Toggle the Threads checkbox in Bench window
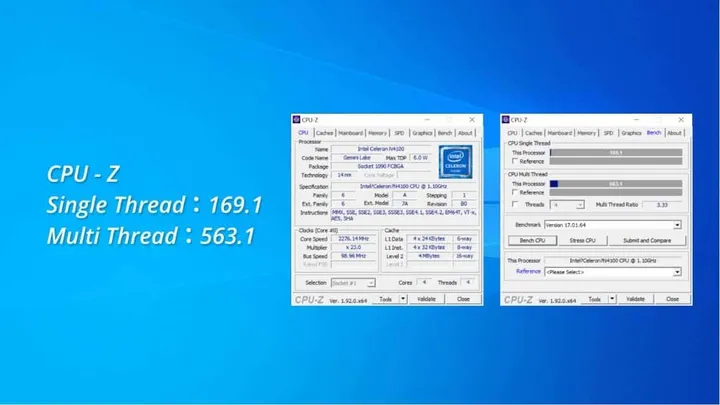The height and width of the screenshot is (405, 720). coord(515,204)
